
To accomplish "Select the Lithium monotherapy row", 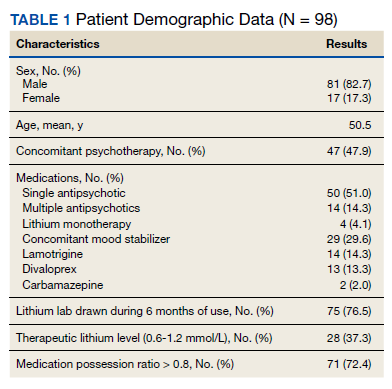I will [x=197, y=224].
